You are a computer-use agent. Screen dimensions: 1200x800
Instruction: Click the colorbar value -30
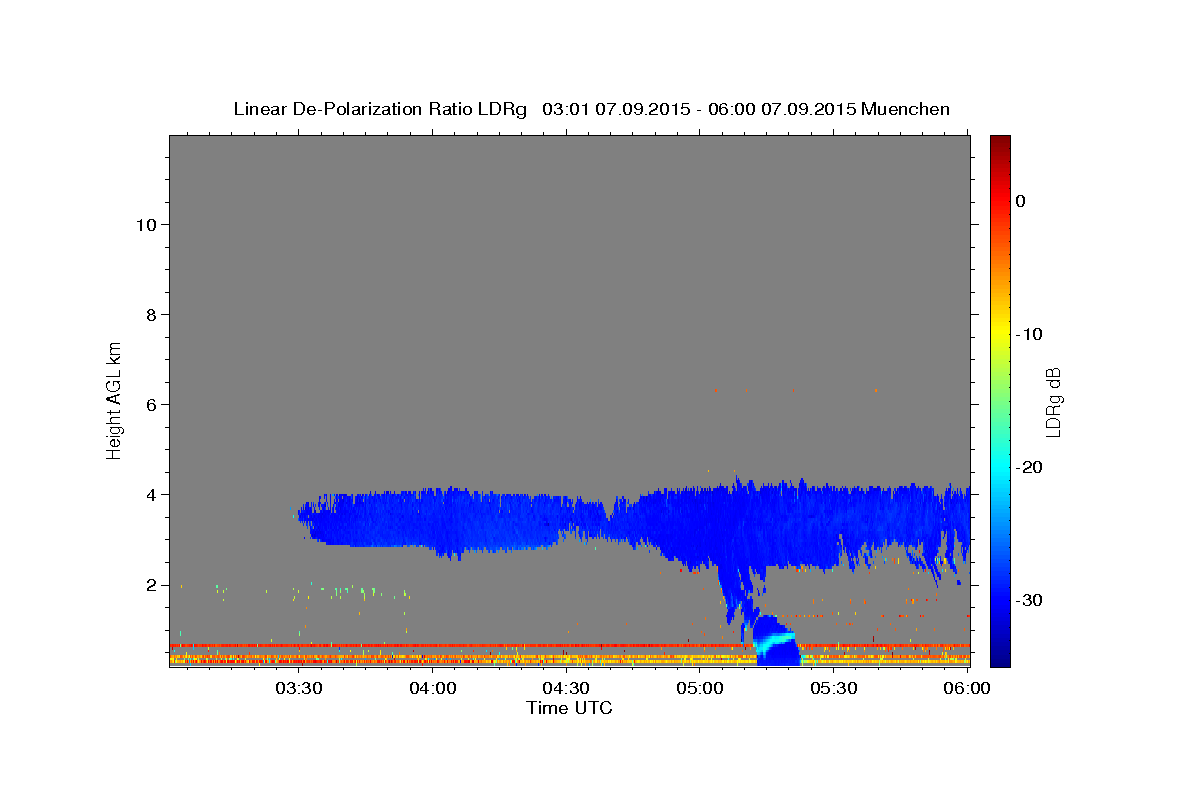click(1029, 600)
